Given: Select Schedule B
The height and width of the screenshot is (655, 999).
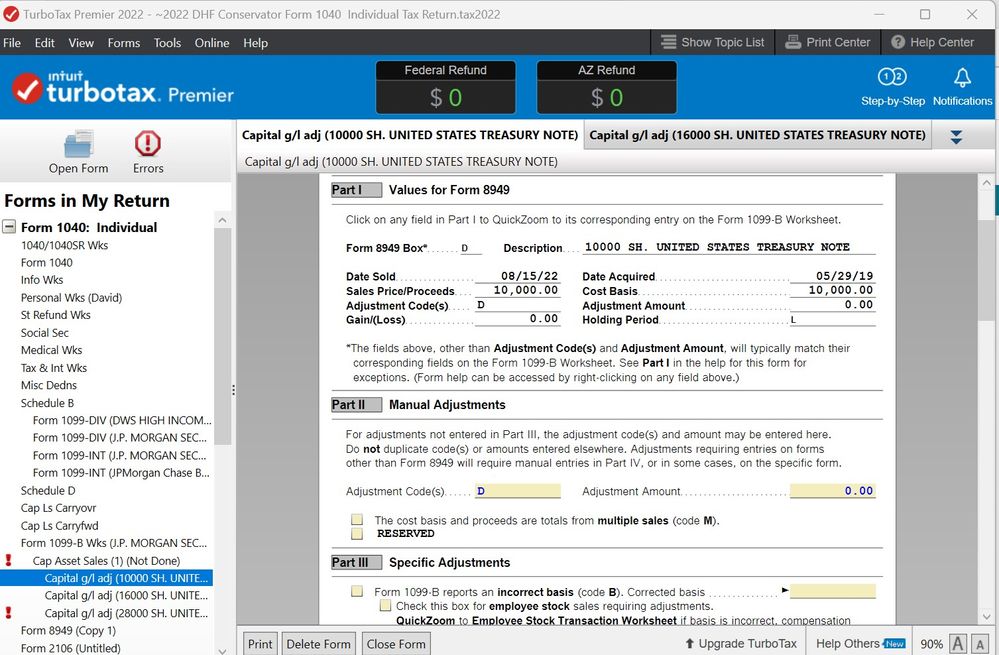Looking at the screenshot, I should pos(47,403).
